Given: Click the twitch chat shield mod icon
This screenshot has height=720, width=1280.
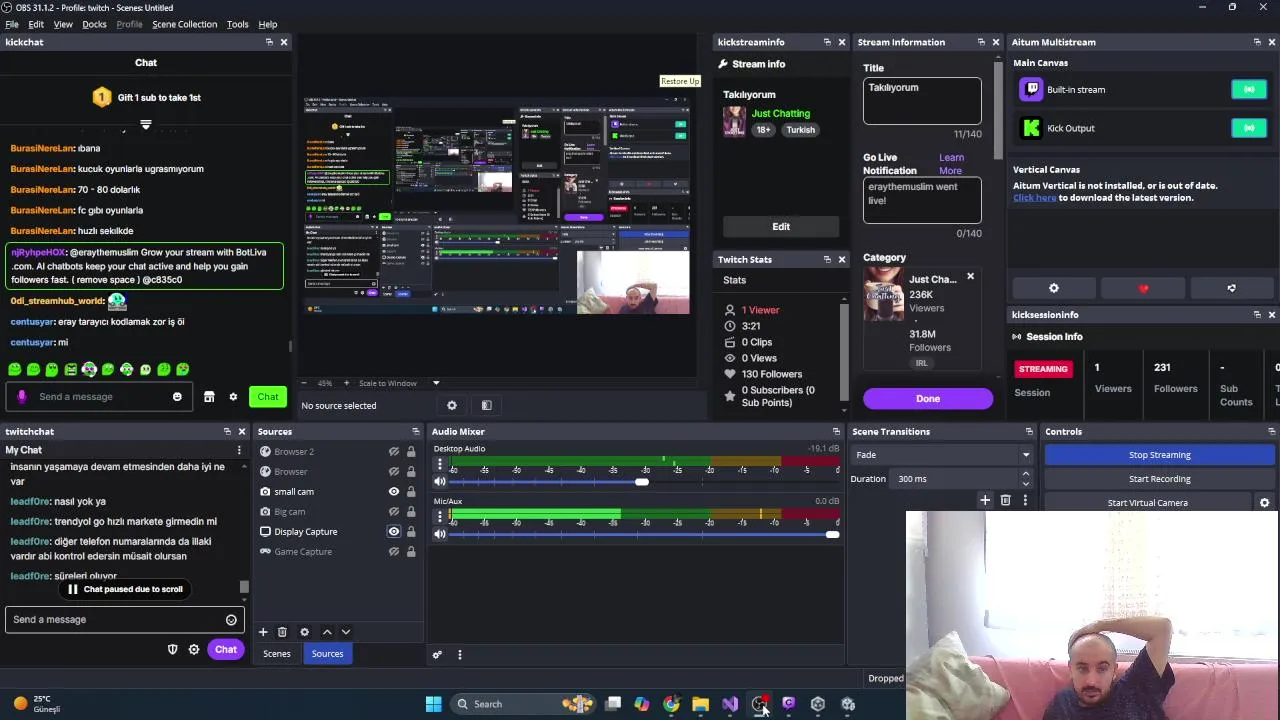Looking at the screenshot, I should pos(172,650).
